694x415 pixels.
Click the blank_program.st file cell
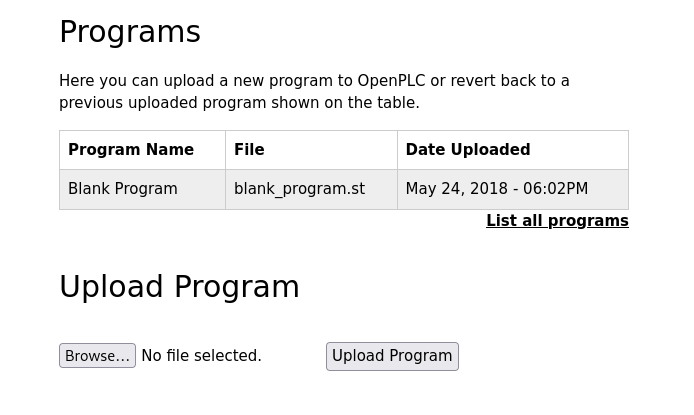coord(311,189)
